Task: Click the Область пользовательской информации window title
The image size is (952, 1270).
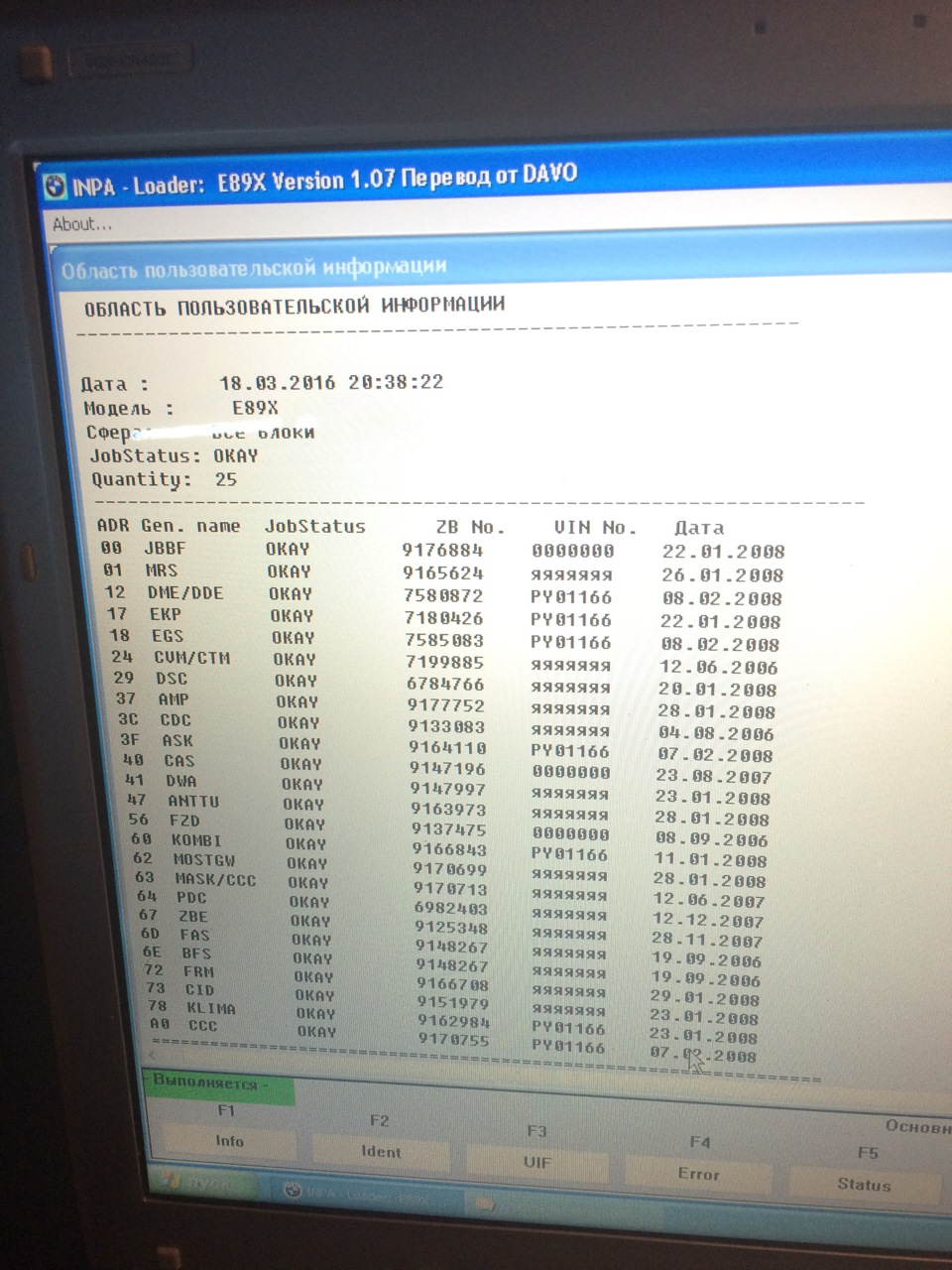Action: point(254,268)
